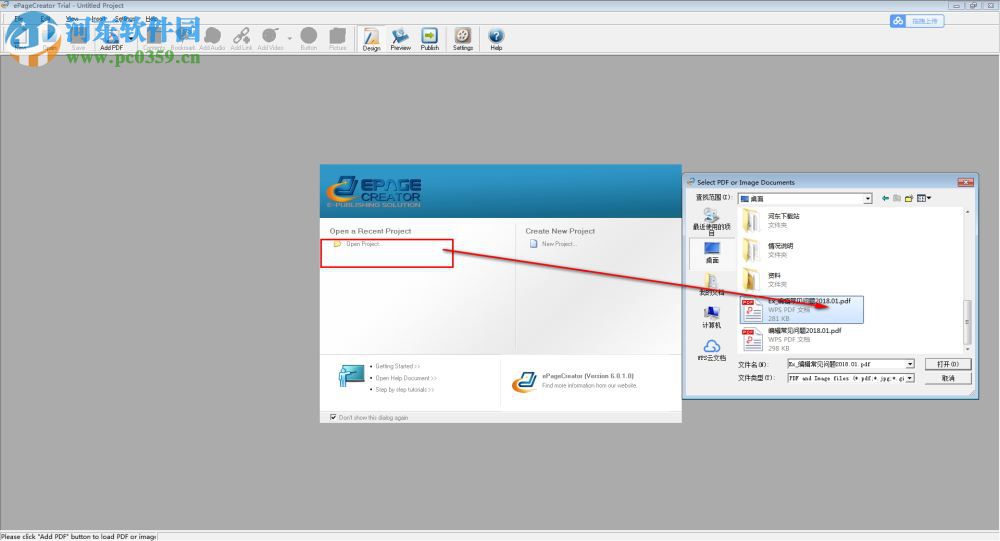This screenshot has width=1000, height=541.
Task: Click the Add Video toolbar icon
Action: pos(270,40)
